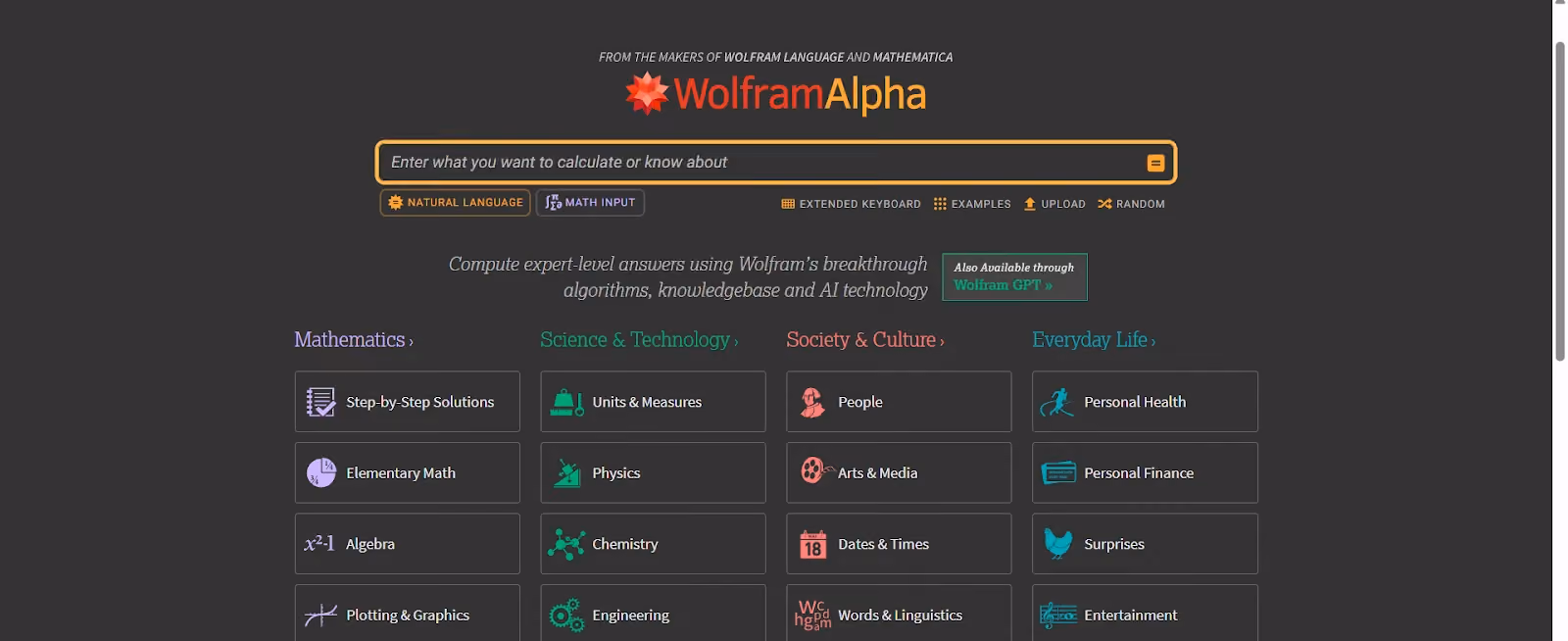Click the Dates & Times calendar icon

[813, 544]
